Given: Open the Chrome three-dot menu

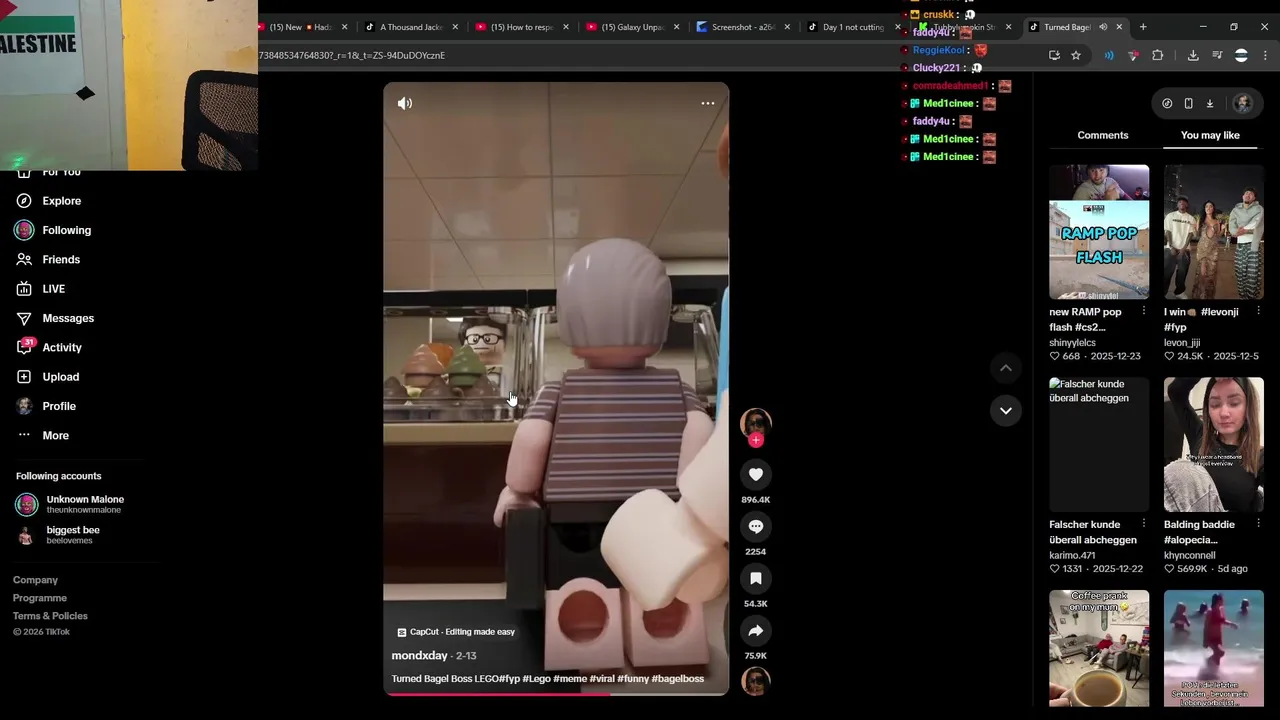Looking at the screenshot, I should tap(1265, 56).
